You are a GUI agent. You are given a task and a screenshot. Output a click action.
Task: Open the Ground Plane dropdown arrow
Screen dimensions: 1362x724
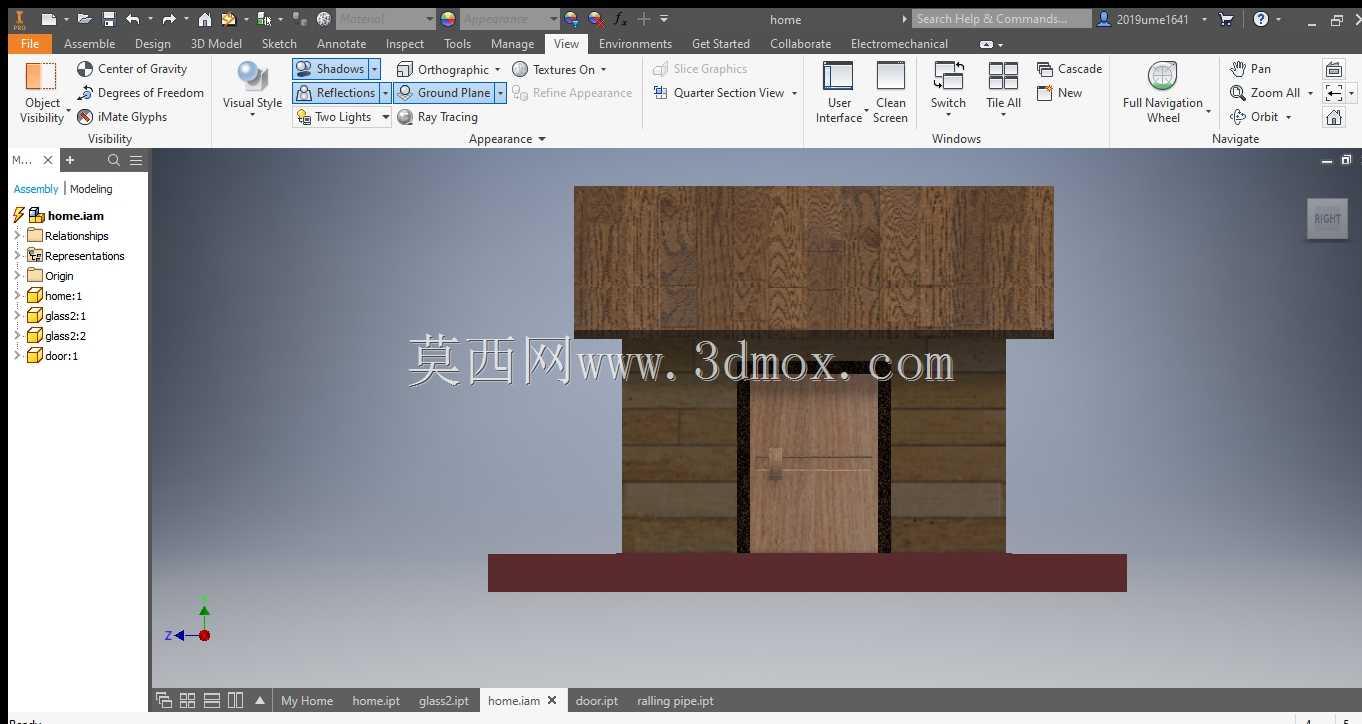tap(500, 93)
